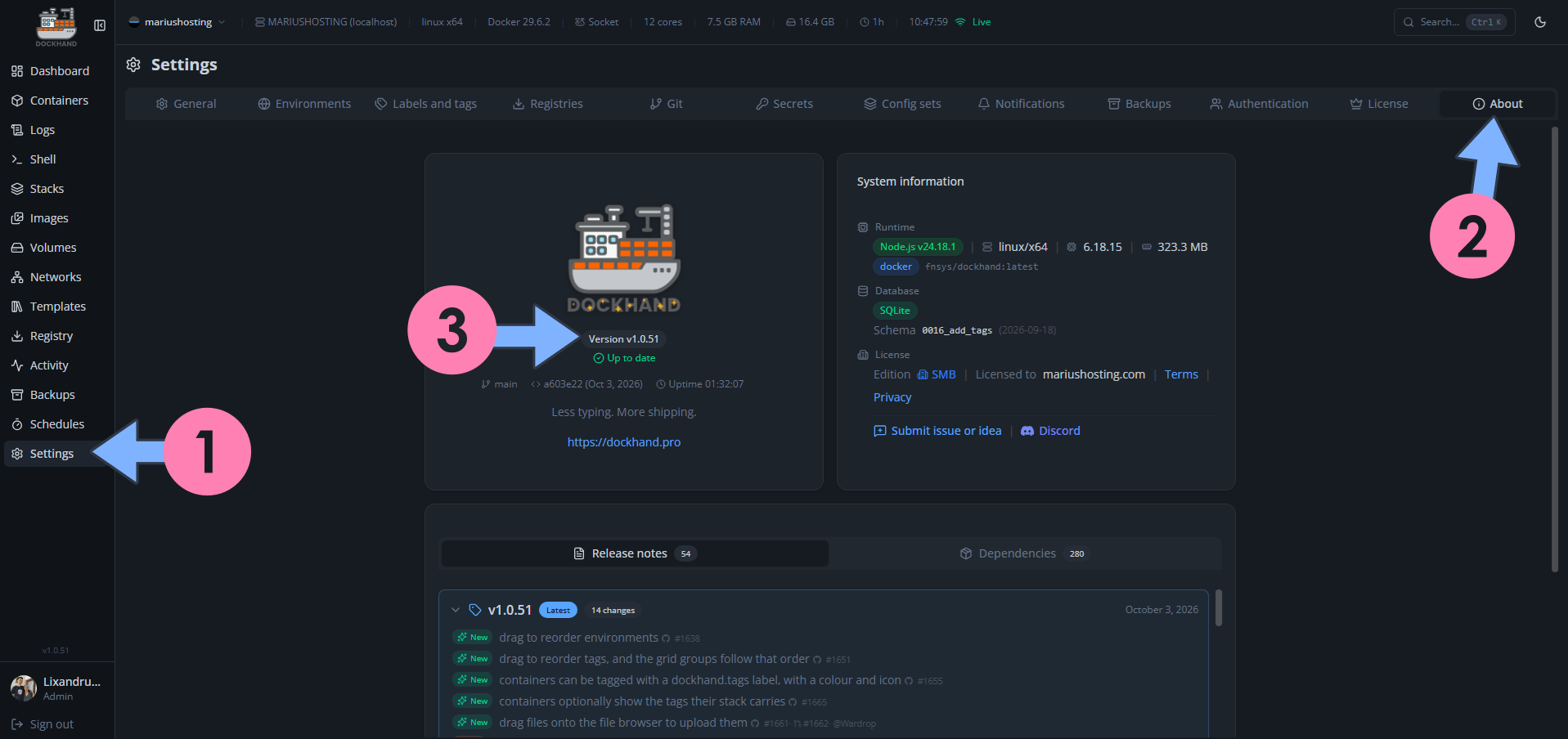Open the Notifications tab
1568x739 pixels.
point(1022,104)
